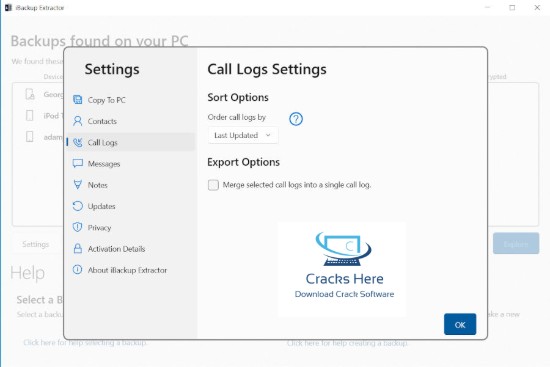Viewport: 550px width, 367px height.
Task: Click the Updates refresh icon
Action: point(78,206)
